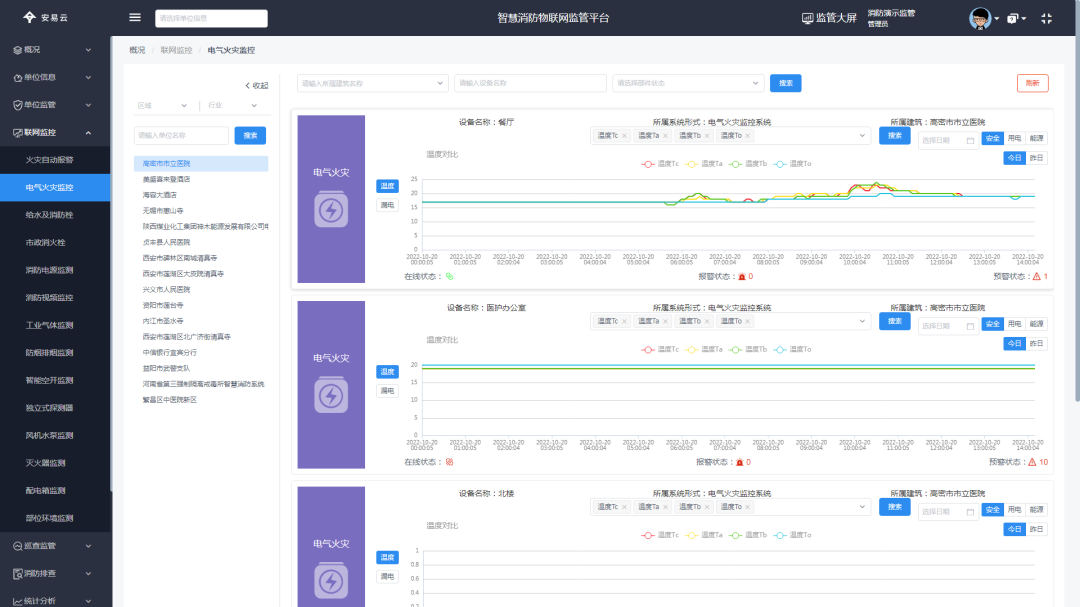
Task: Expand temperature tag selector on 餐厅 card
Action: point(862,136)
